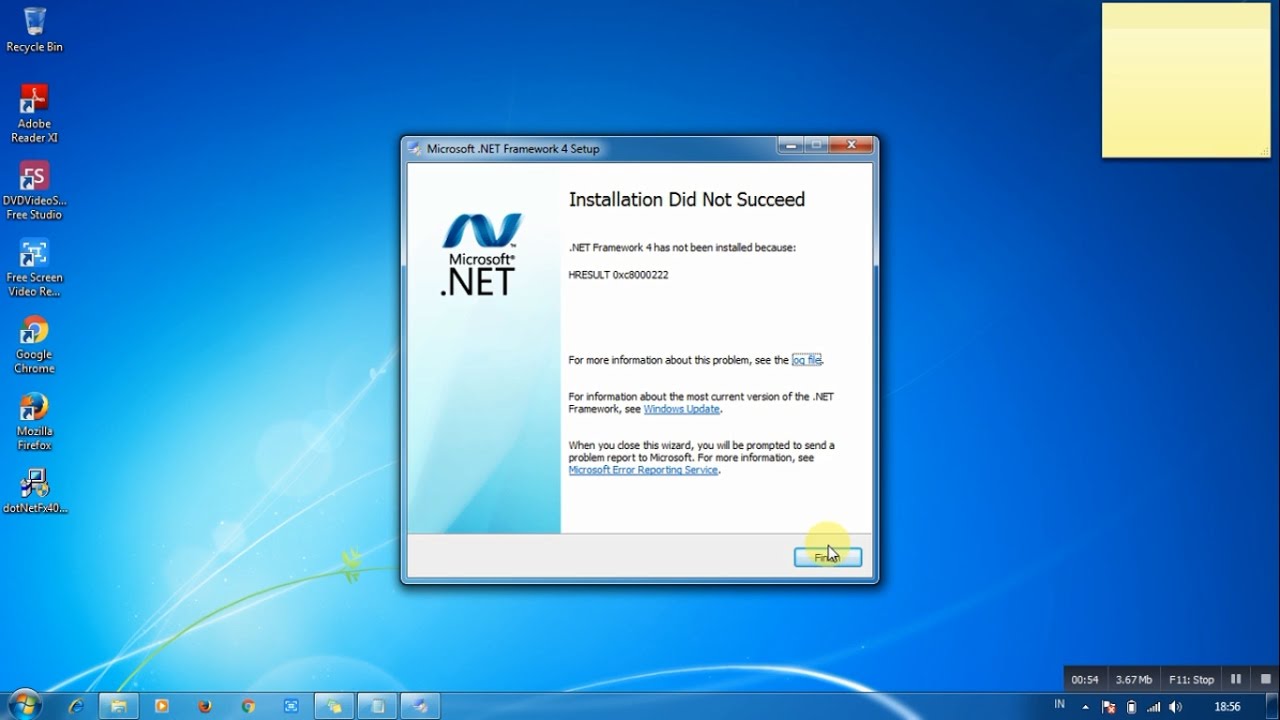
Task: Click the F11: Stop recorder label
Action: (x=1191, y=679)
